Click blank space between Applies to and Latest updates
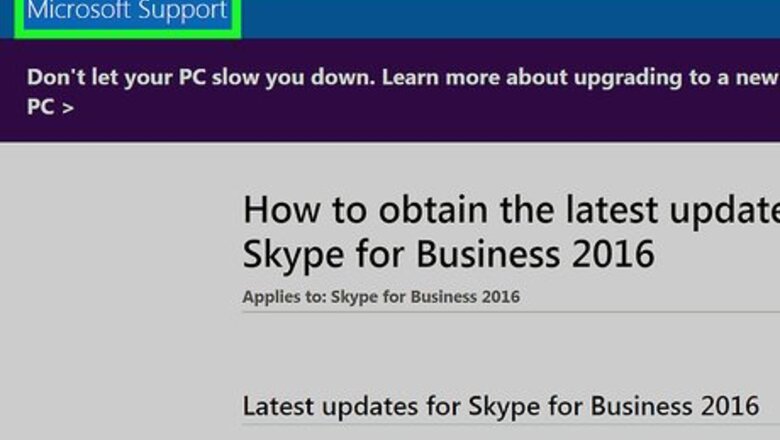This screenshot has width=780, height=440. (x=500, y=350)
